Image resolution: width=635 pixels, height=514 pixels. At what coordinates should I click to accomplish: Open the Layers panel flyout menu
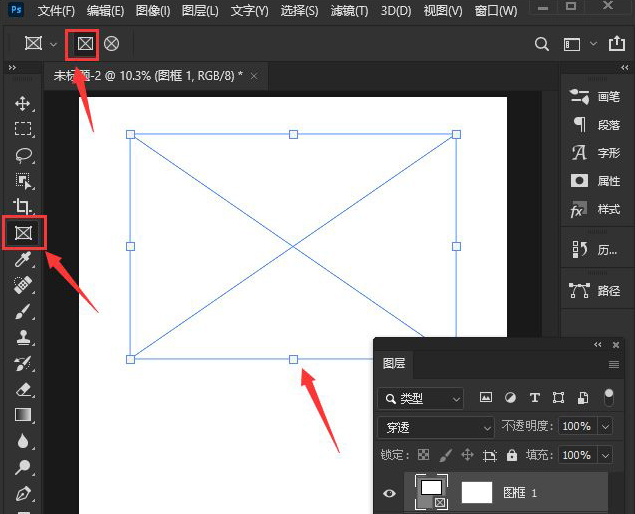(614, 365)
